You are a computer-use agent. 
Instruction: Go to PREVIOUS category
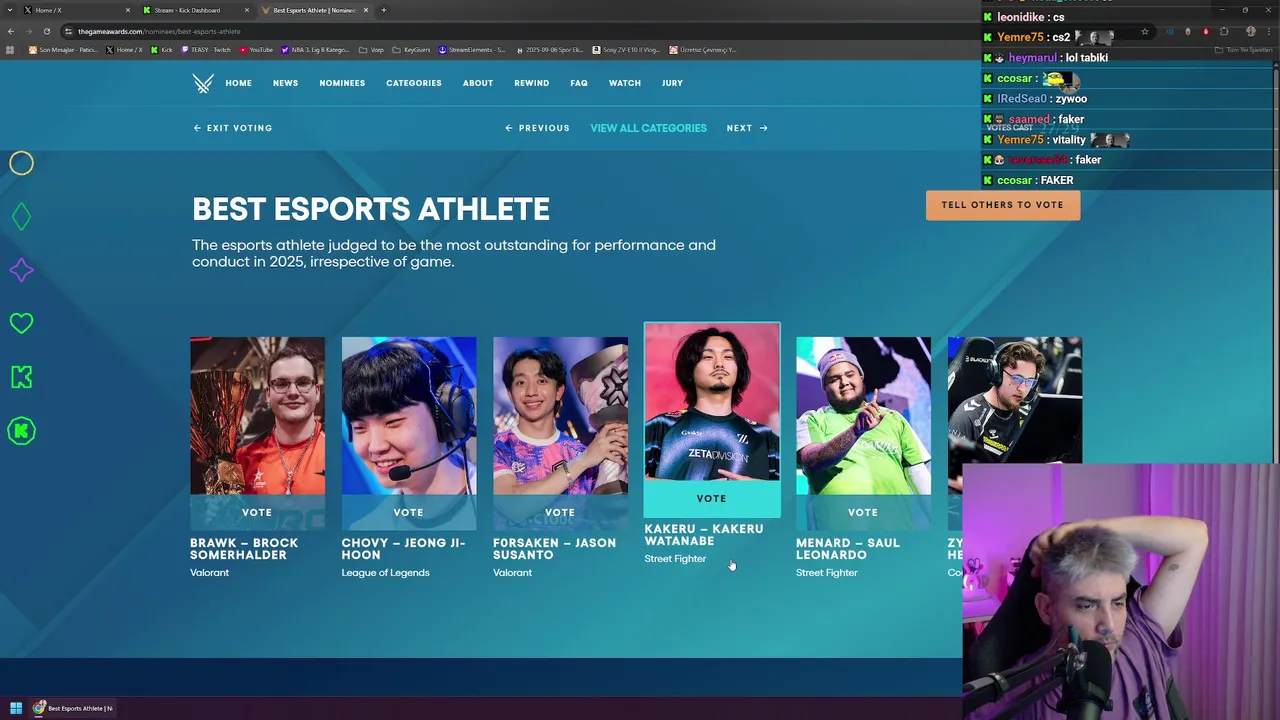pyautogui.click(x=537, y=128)
